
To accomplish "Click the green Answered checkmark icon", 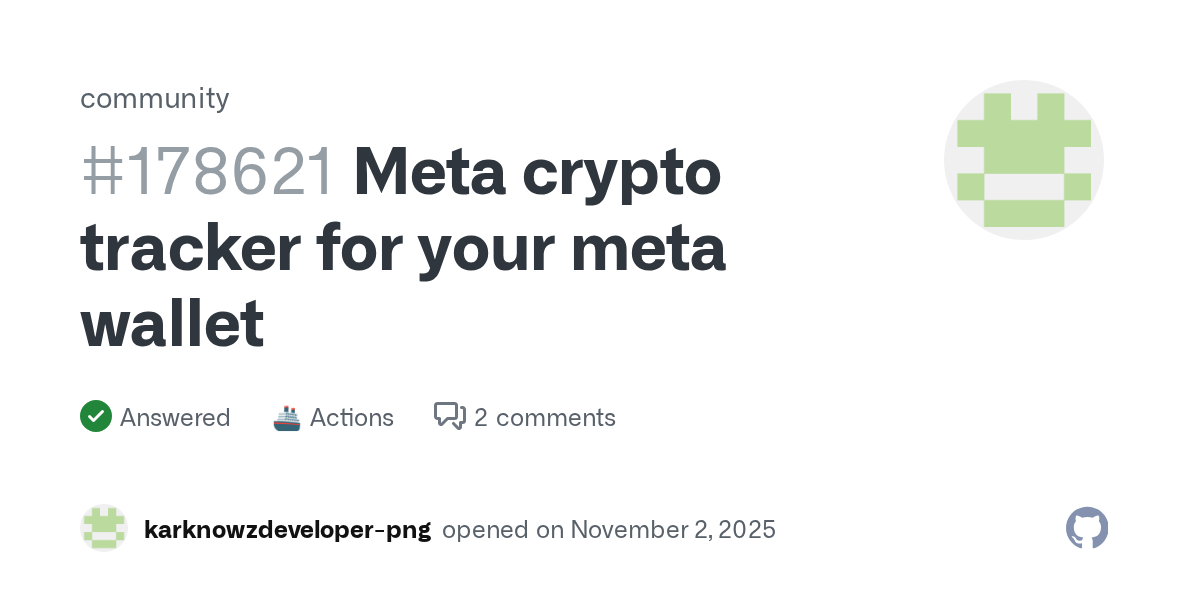I will (96, 417).
